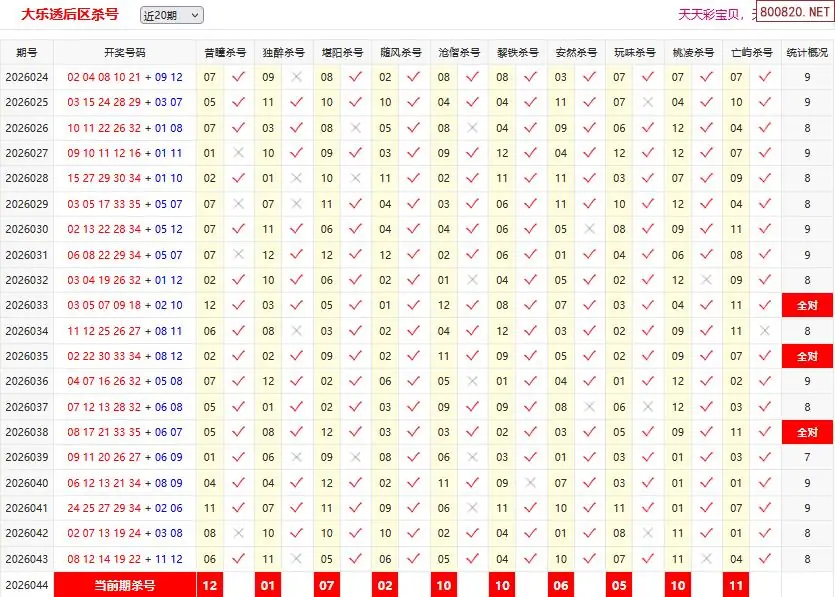This screenshot has width=835, height=597.
Task: Click the 天天彩宝贝 marquee text
Action: click(x=710, y=15)
